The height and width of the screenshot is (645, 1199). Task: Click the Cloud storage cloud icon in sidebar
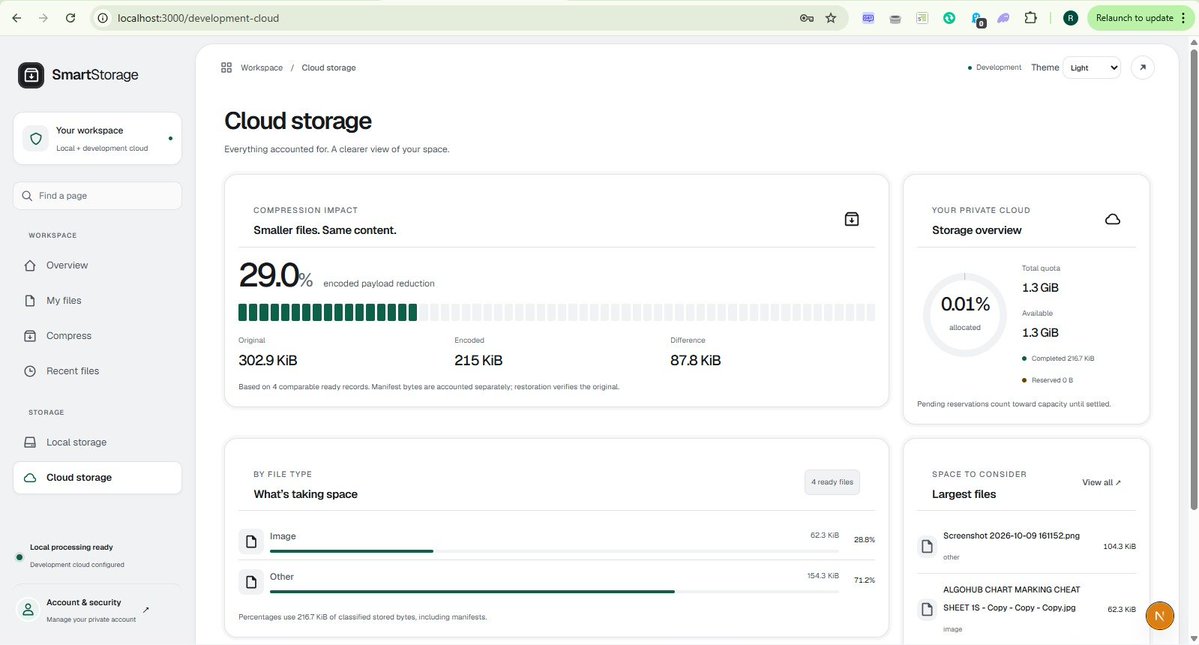coord(30,478)
